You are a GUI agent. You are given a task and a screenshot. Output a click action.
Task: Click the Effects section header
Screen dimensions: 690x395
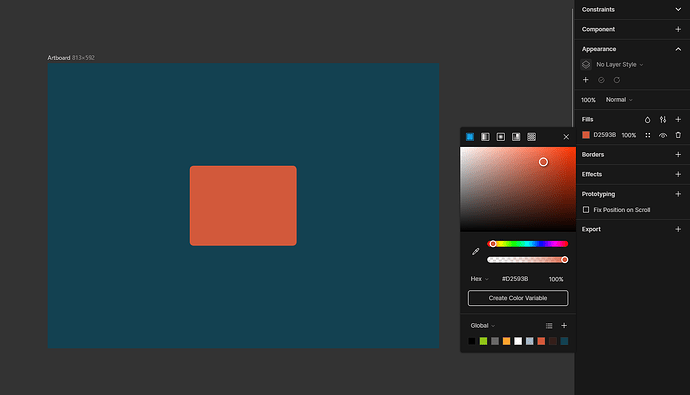coord(592,175)
